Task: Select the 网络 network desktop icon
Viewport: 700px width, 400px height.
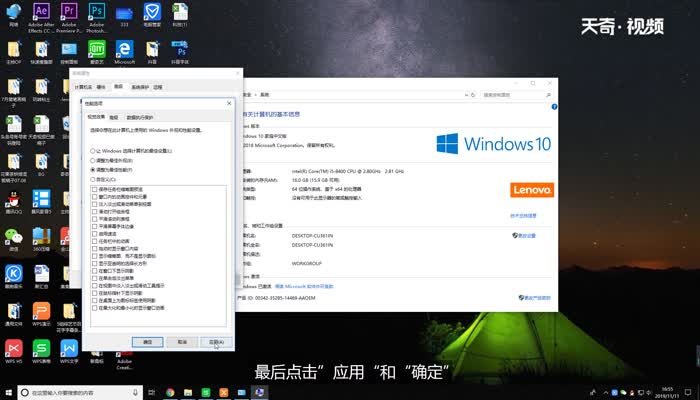Action: 14,15
